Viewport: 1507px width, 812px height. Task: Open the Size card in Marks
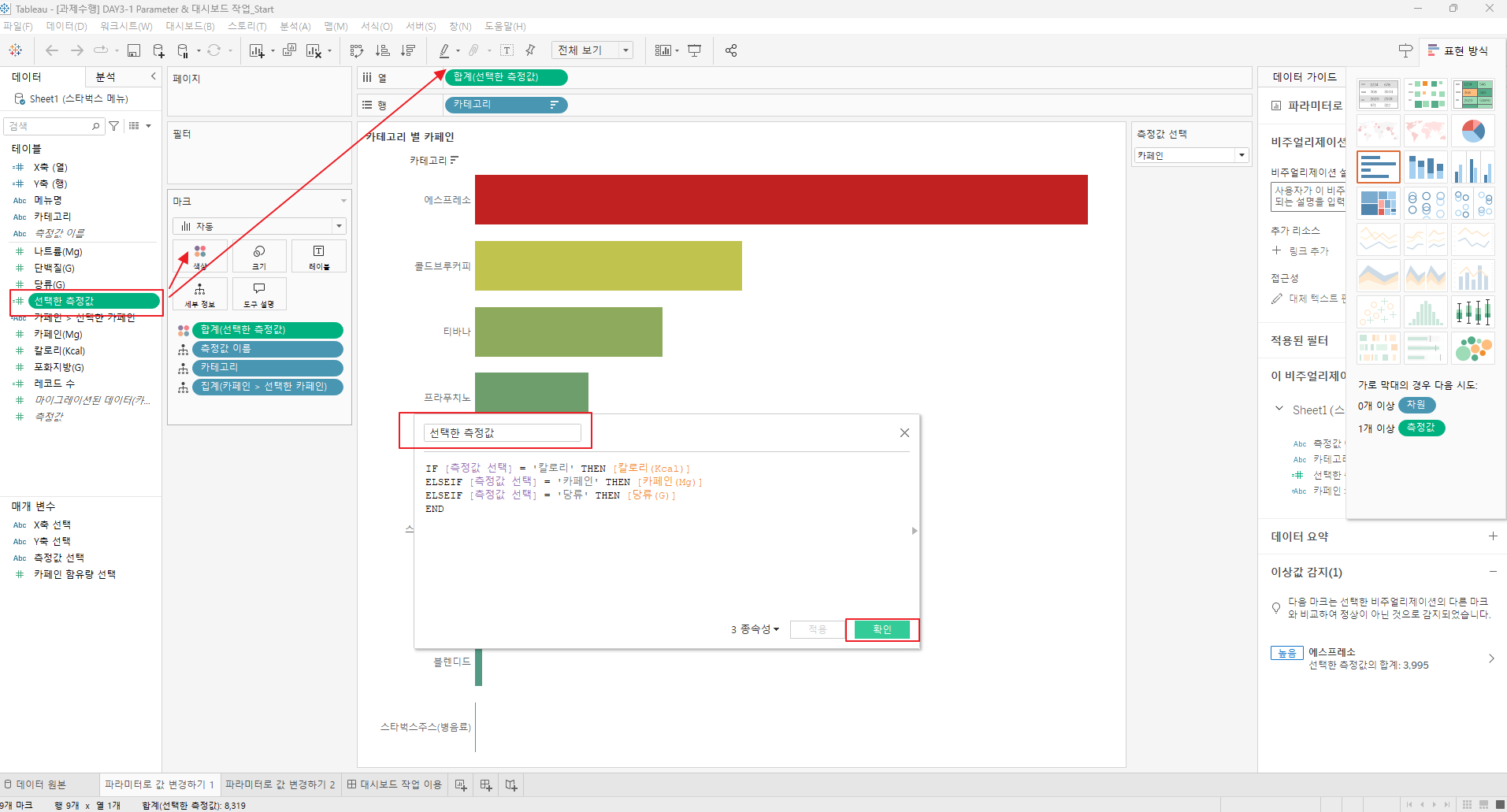[259, 256]
